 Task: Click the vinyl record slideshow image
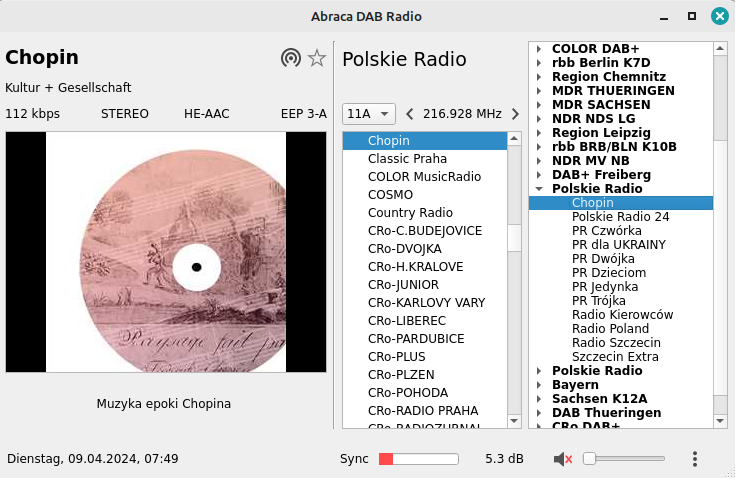click(166, 252)
